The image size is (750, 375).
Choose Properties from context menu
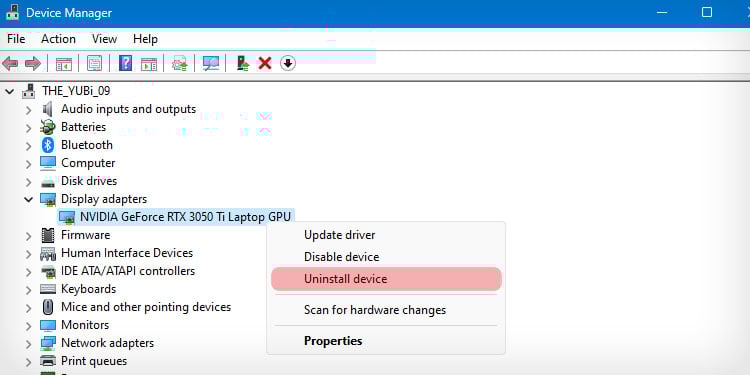[x=386, y=341]
